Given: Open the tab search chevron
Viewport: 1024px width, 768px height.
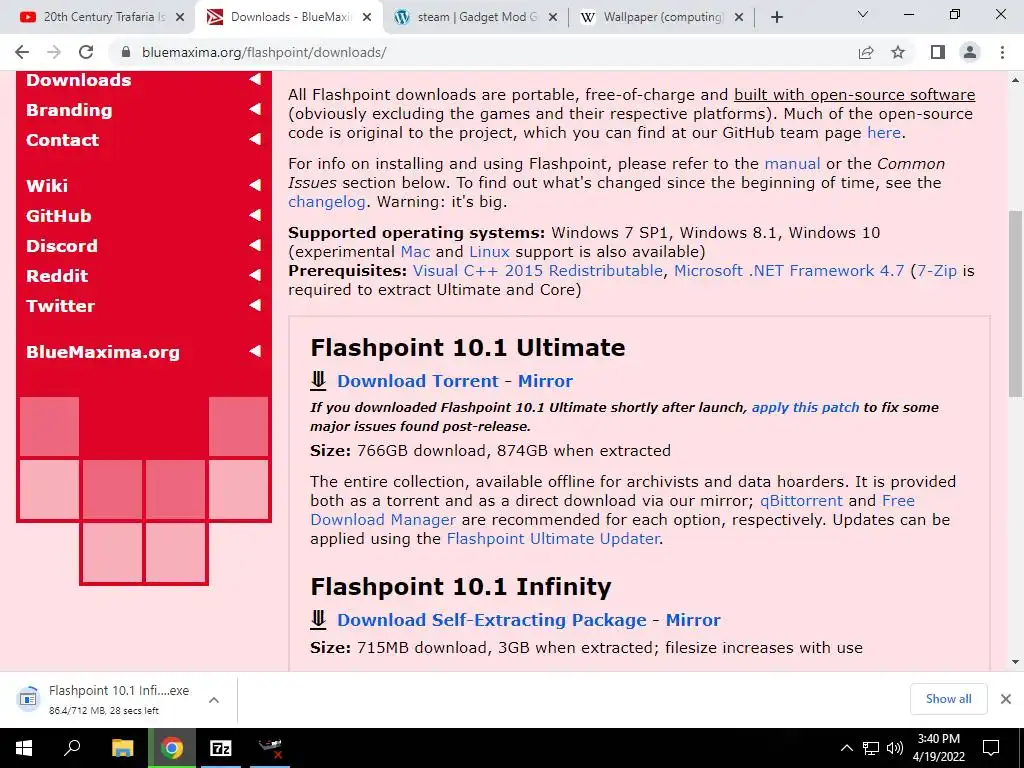Looking at the screenshot, I should click(x=863, y=14).
